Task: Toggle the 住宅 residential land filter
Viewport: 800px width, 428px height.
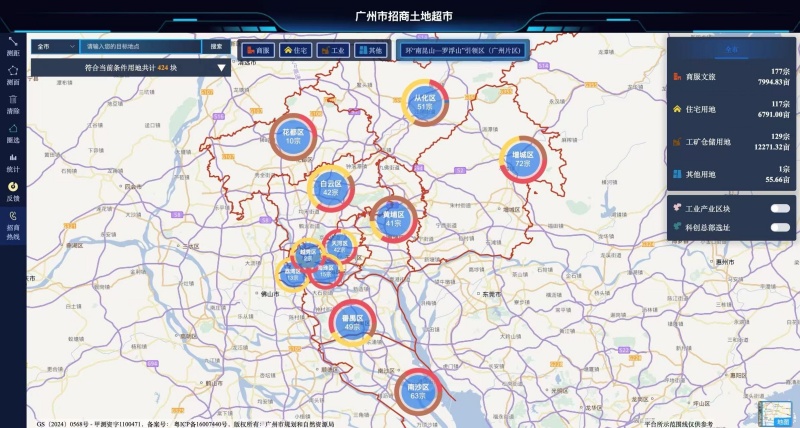Action: [x=295, y=49]
